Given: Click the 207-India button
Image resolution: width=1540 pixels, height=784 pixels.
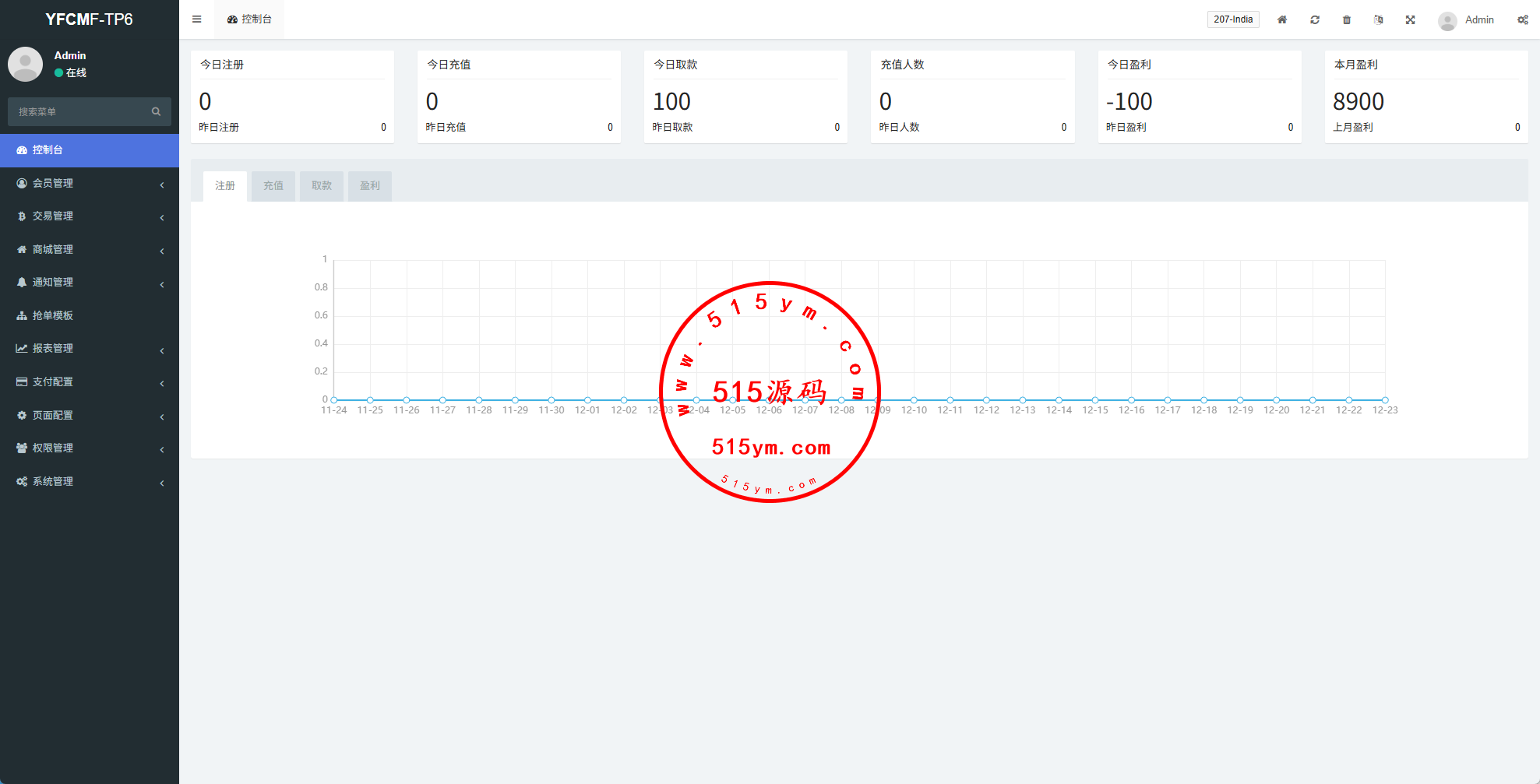Looking at the screenshot, I should pos(1232,19).
